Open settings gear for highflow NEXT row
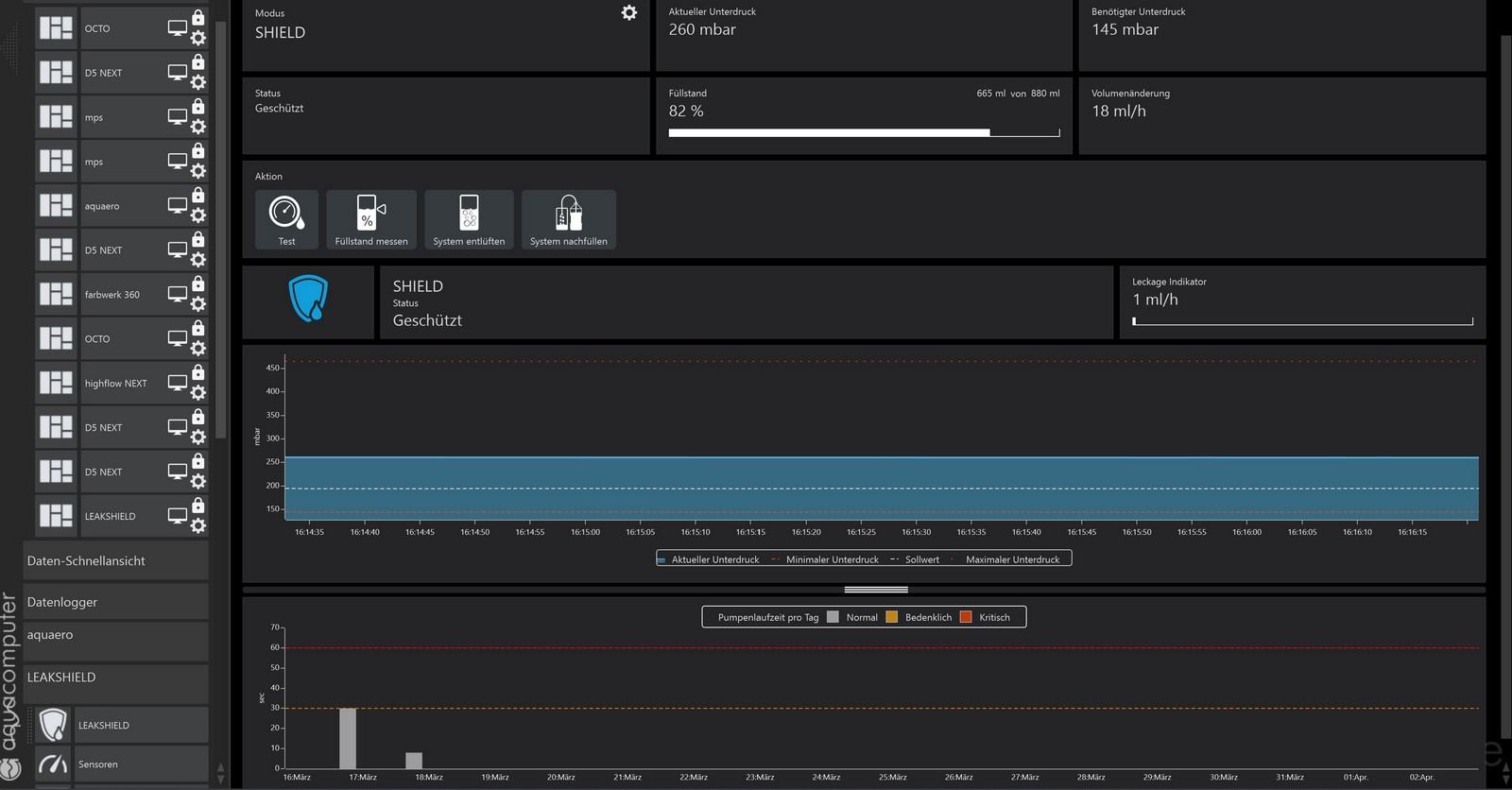The height and width of the screenshot is (790, 1512). (198, 393)
